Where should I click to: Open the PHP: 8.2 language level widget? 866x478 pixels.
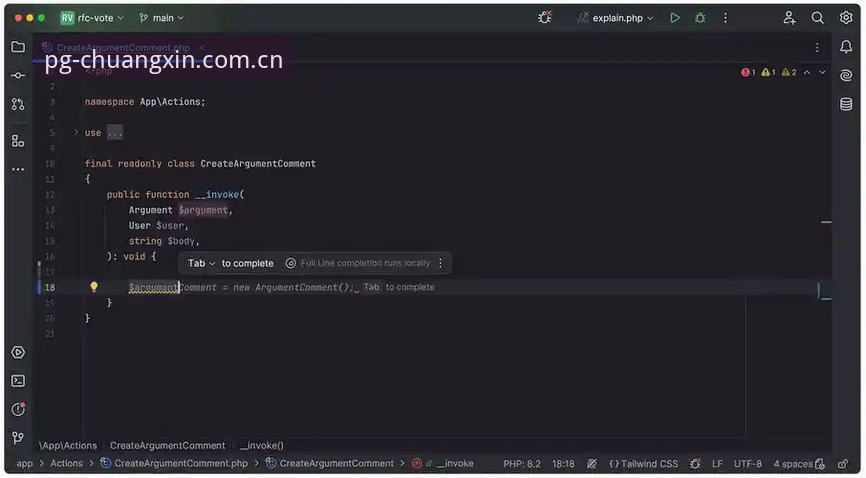point(521,464)
